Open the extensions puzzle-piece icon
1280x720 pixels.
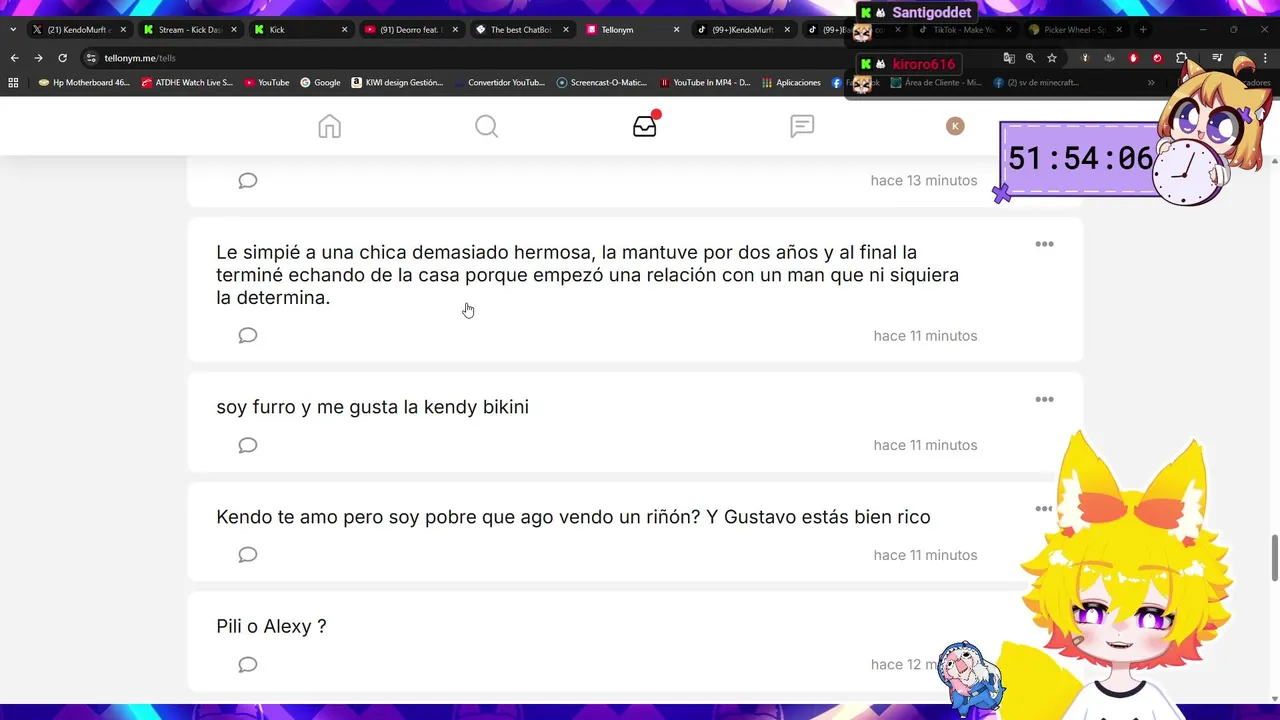tap(1181, 58)
